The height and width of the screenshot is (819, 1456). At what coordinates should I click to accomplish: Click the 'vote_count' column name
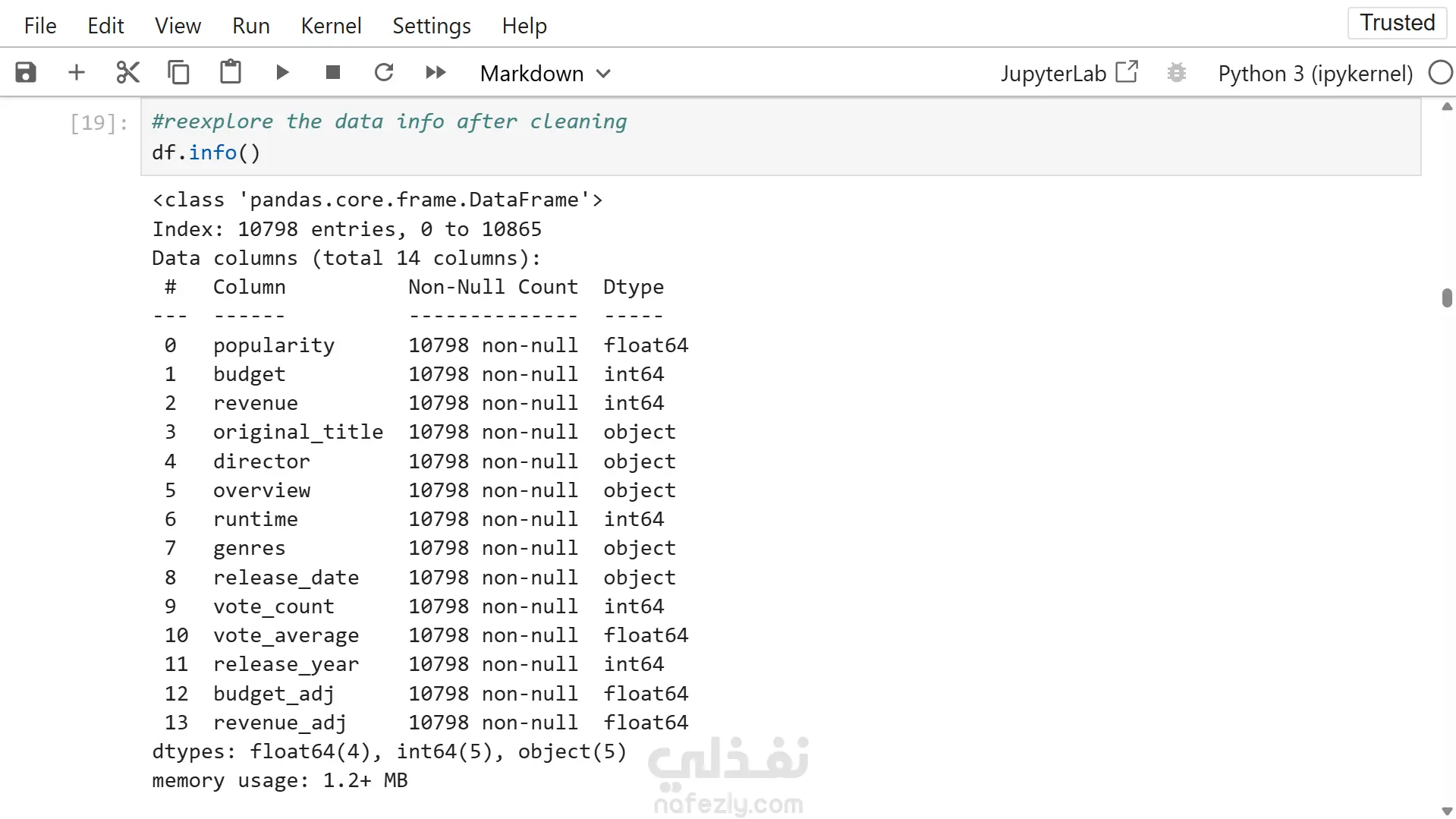coord(274,606)
